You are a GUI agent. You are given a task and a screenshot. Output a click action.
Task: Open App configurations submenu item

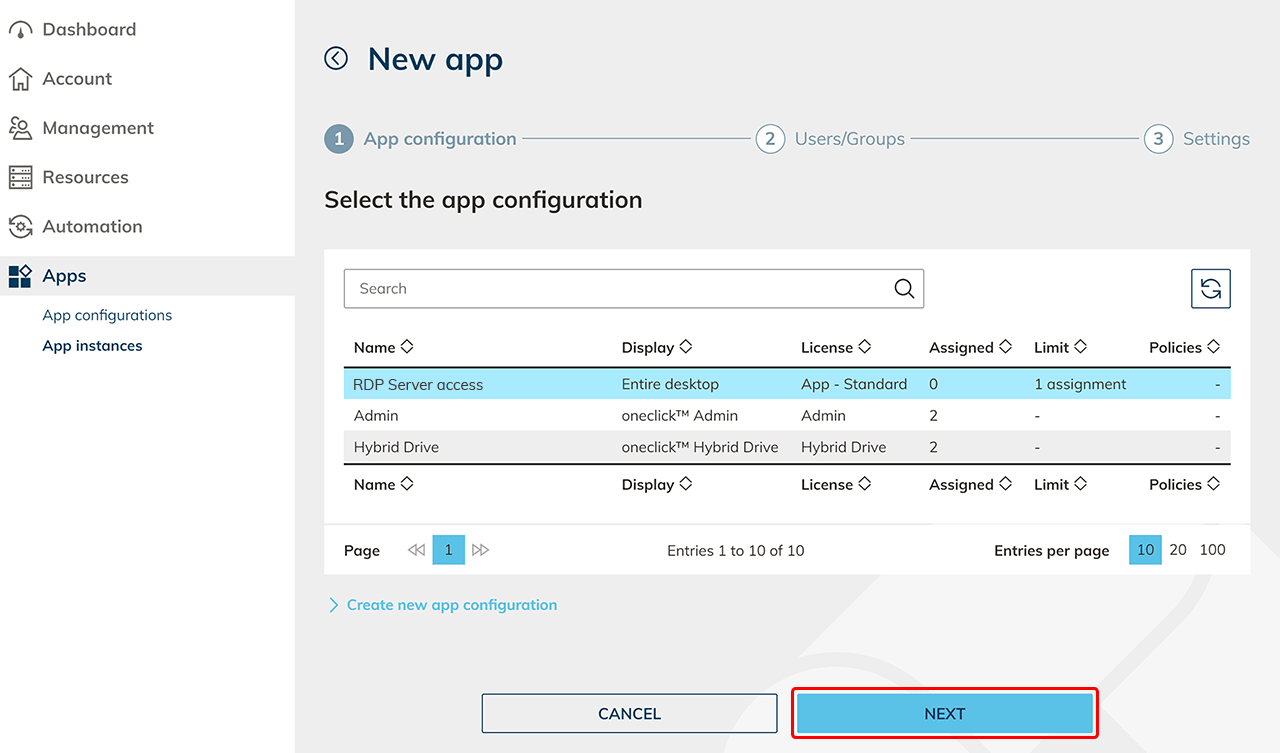[107, 315]
